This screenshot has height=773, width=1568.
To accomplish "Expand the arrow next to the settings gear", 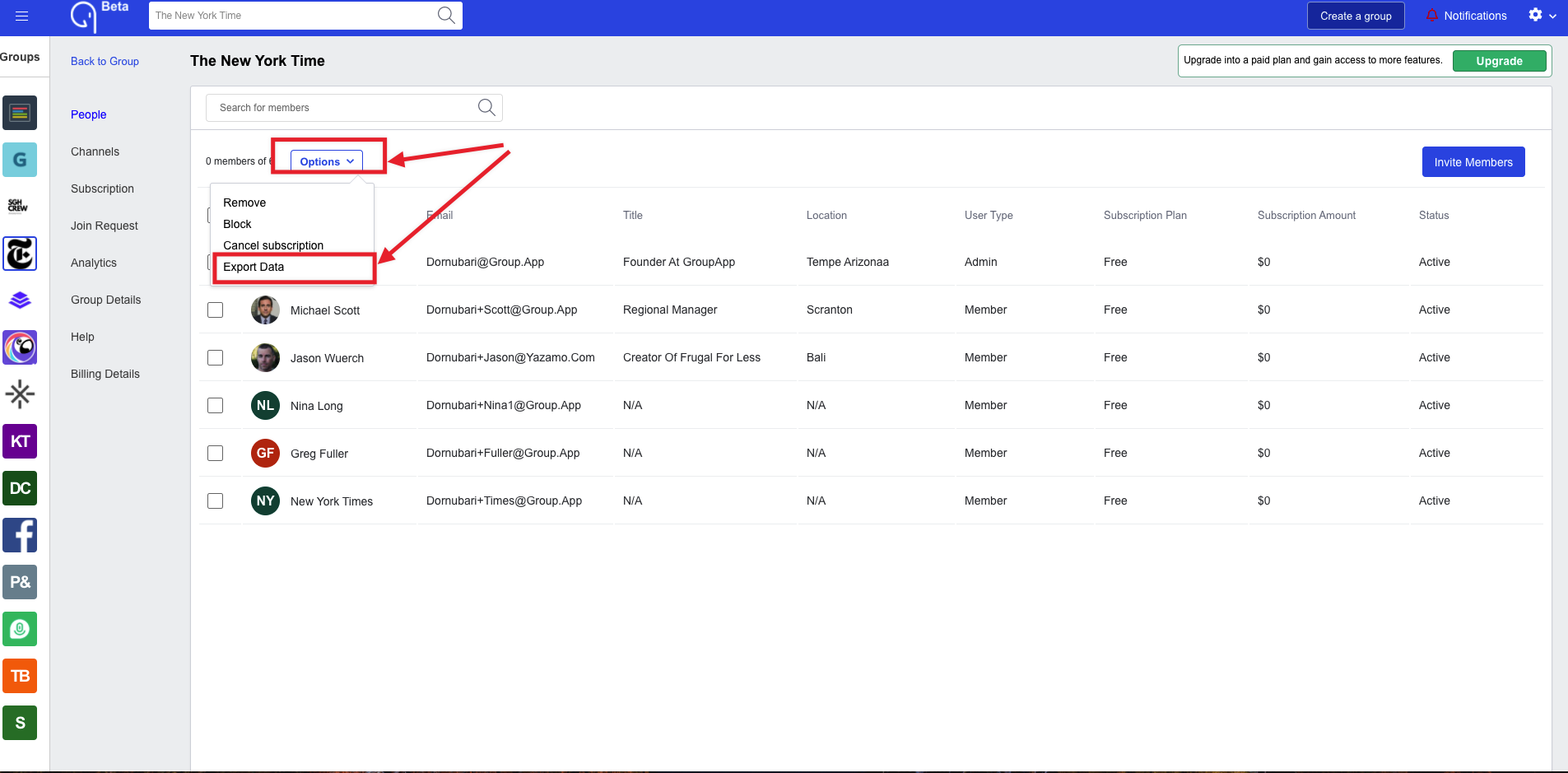I will point(1552,16).
